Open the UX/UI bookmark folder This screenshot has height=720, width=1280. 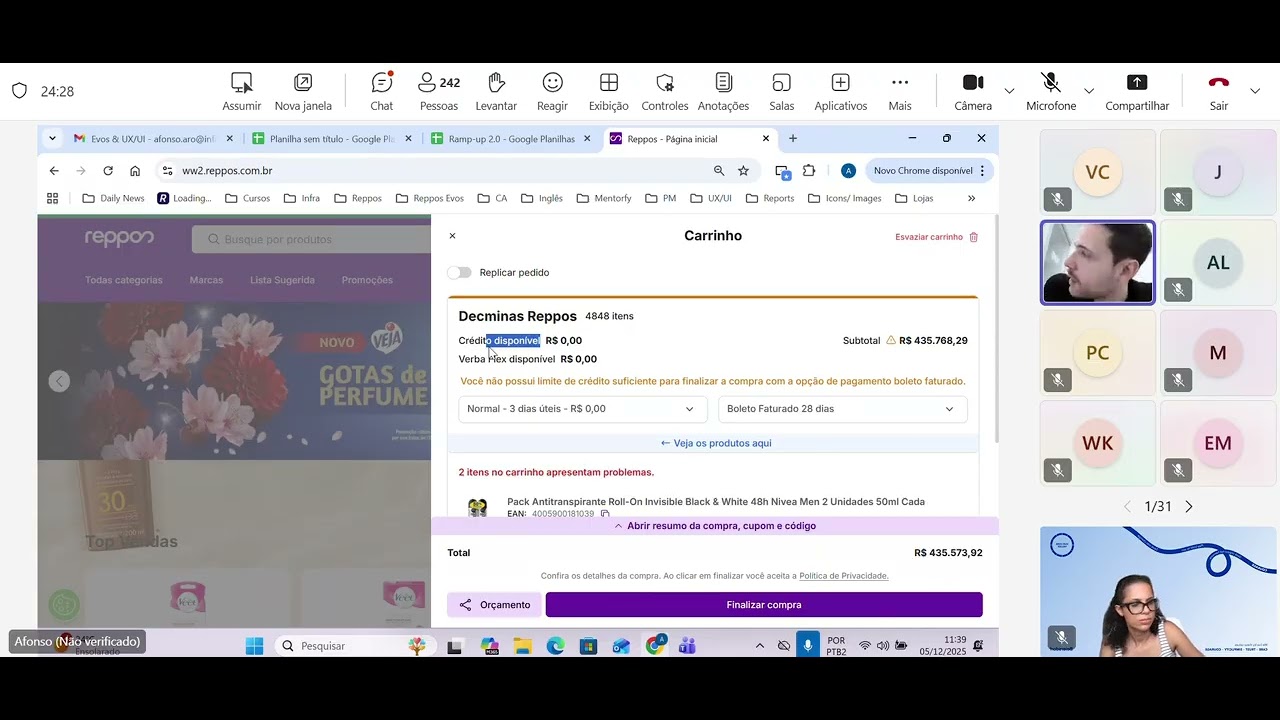click(710, 198)
